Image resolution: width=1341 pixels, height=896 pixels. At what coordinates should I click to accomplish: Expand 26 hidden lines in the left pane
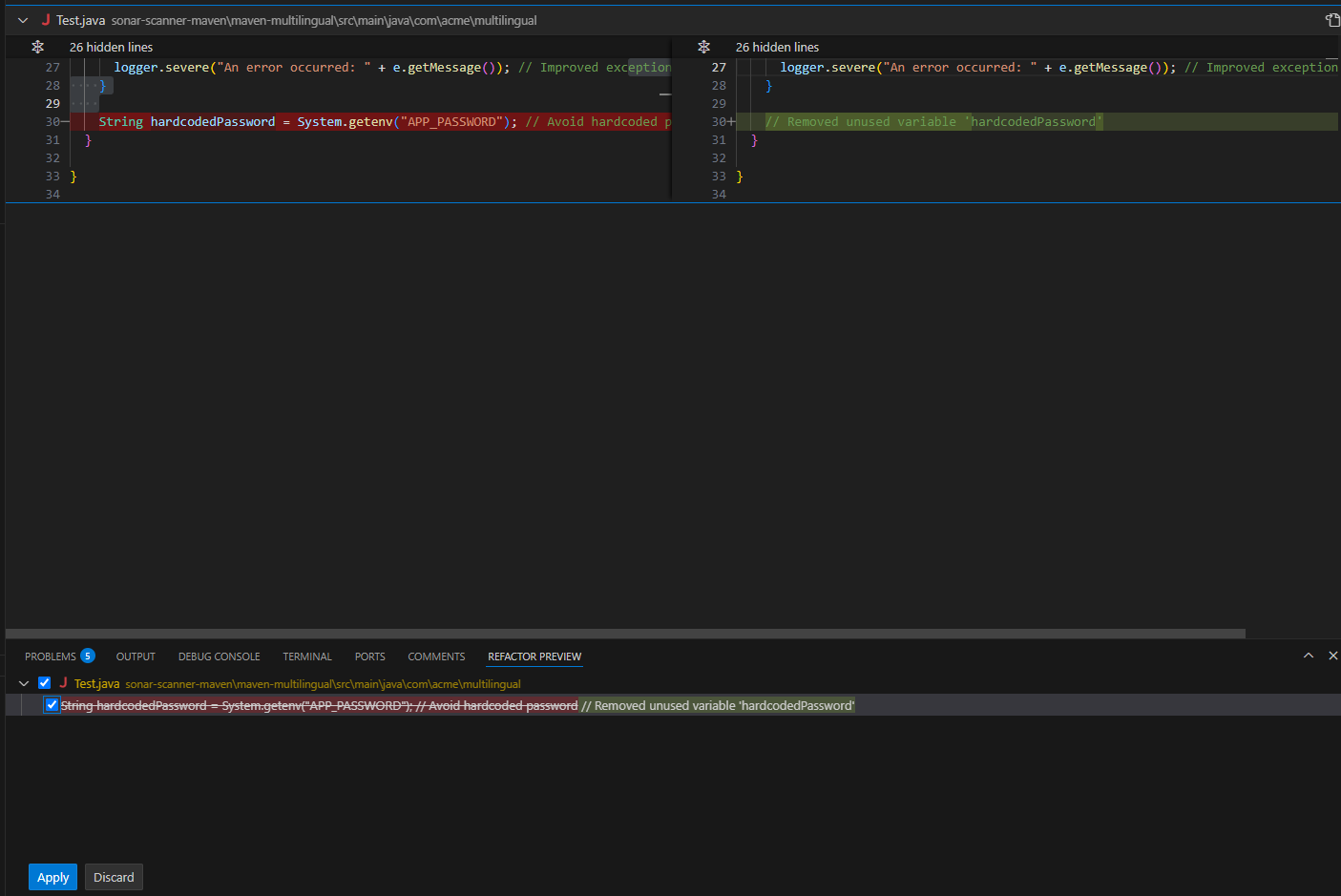click(x=111, y=47)
